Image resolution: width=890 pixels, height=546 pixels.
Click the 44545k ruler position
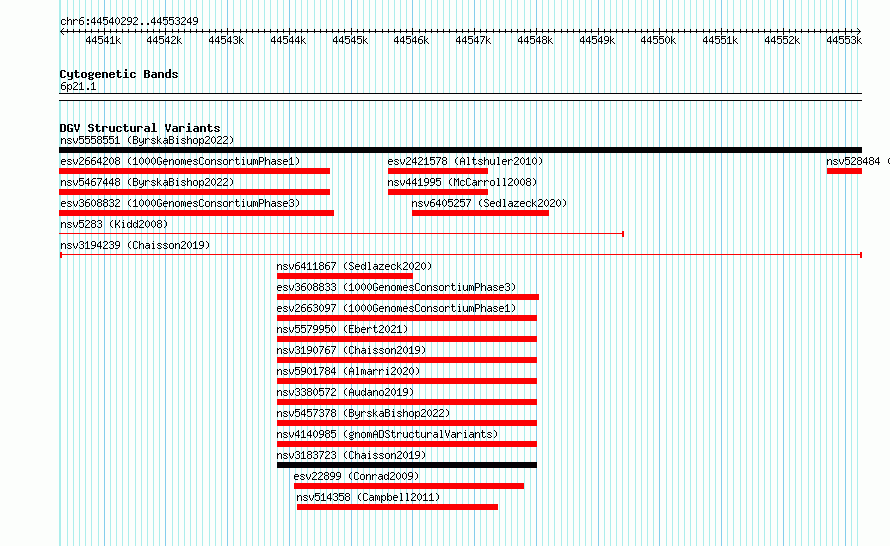click(x=350, y=40)
